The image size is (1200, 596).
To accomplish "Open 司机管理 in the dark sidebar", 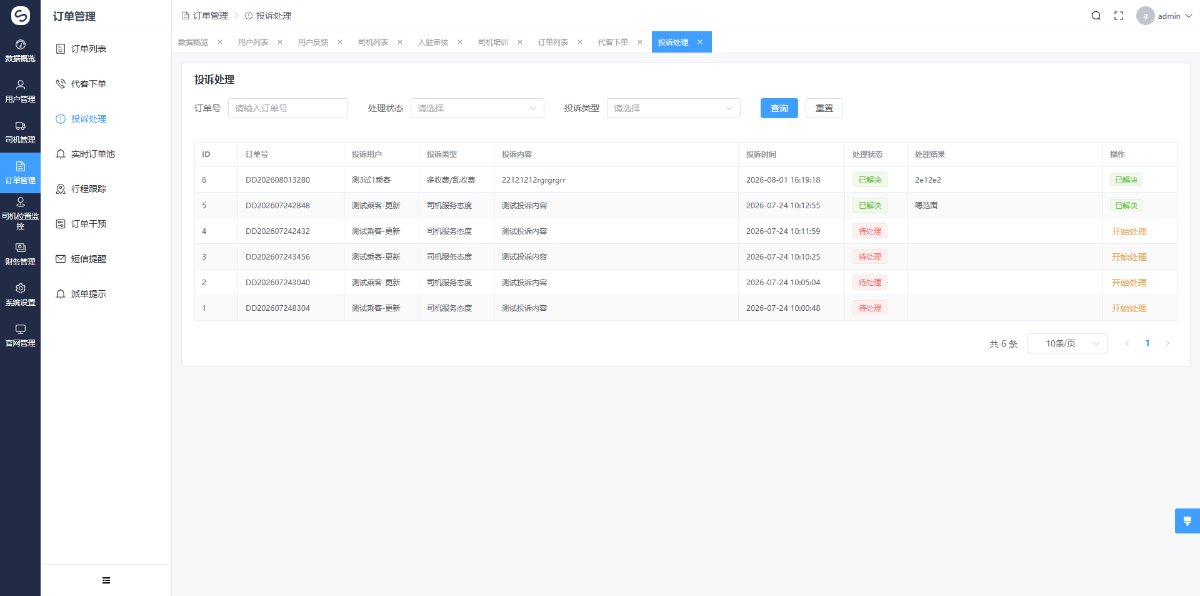I will pos(20,131).
